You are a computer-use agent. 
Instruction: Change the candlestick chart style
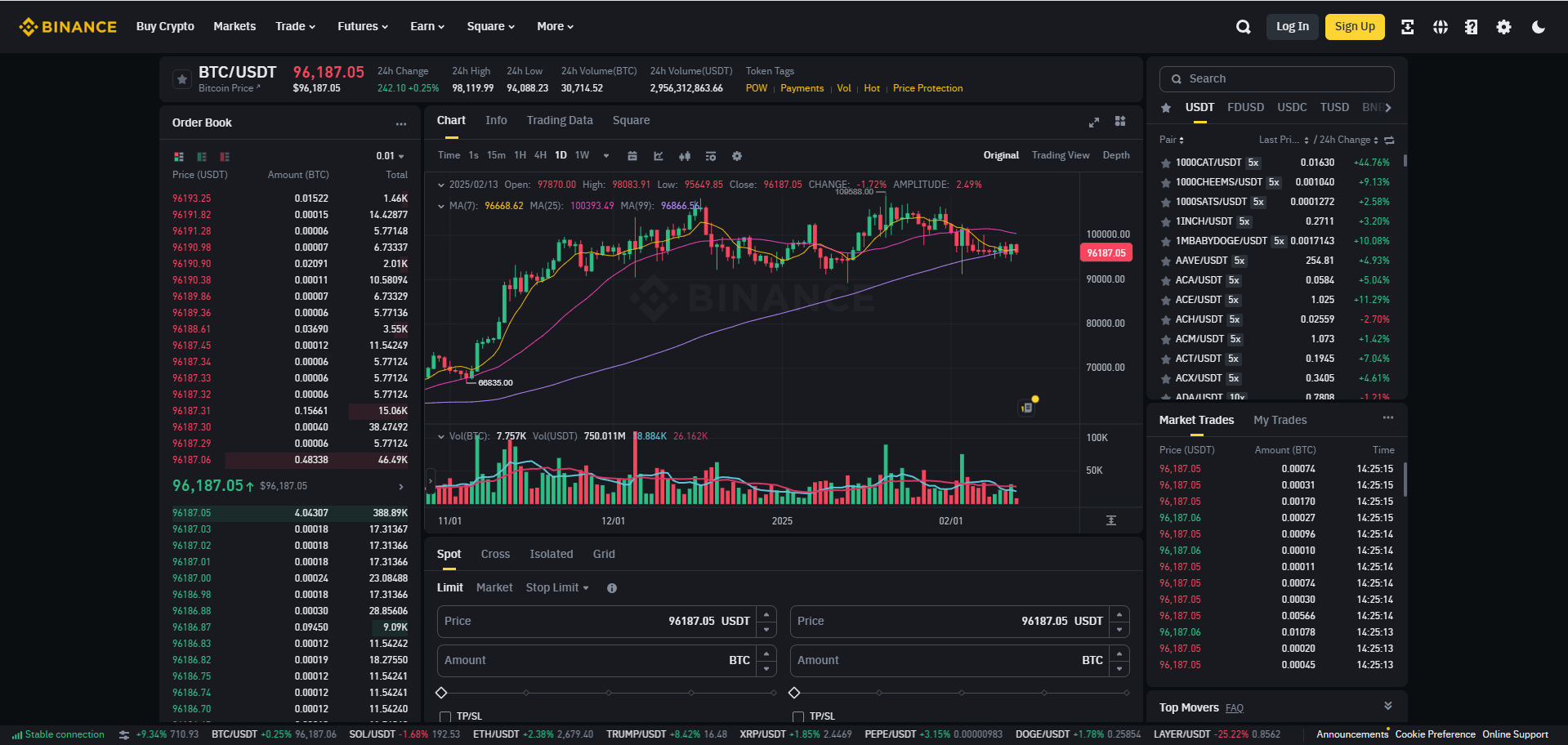click(685, 156)
